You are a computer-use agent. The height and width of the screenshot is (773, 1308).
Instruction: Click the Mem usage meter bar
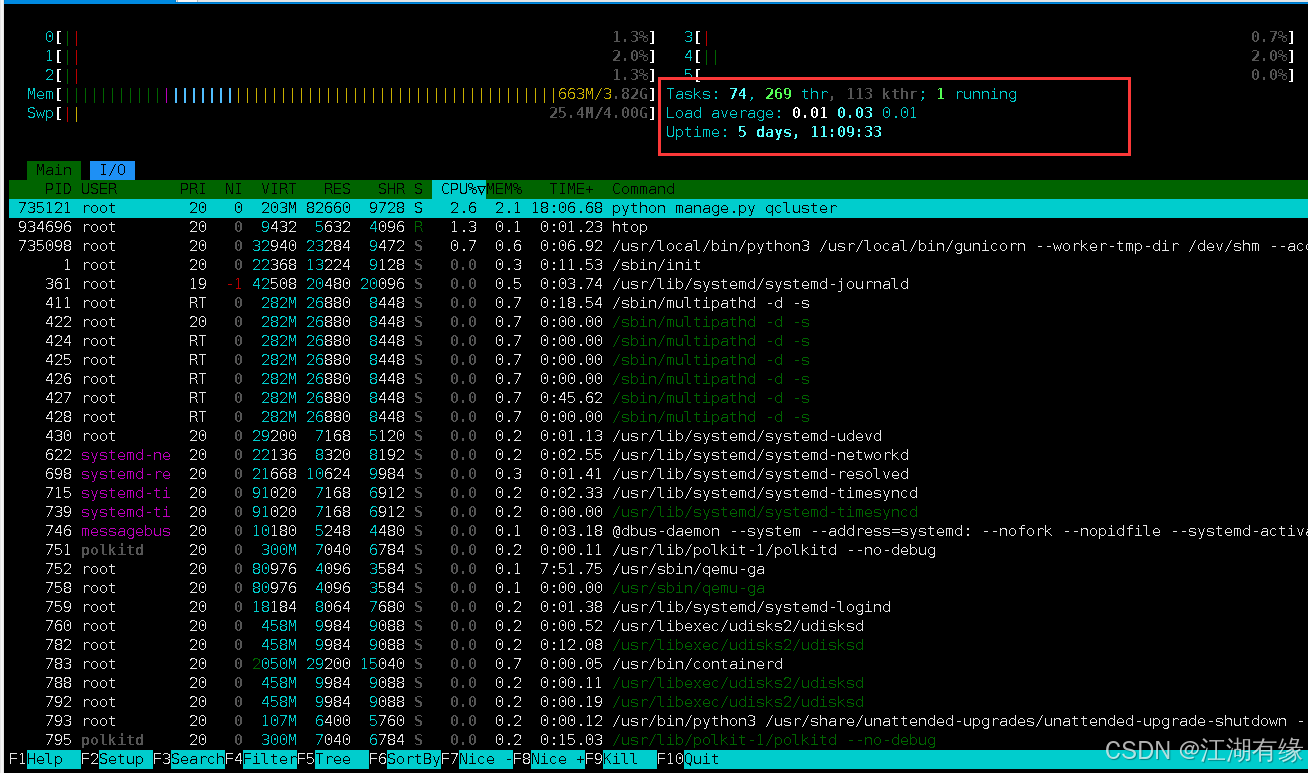point(341,94)
